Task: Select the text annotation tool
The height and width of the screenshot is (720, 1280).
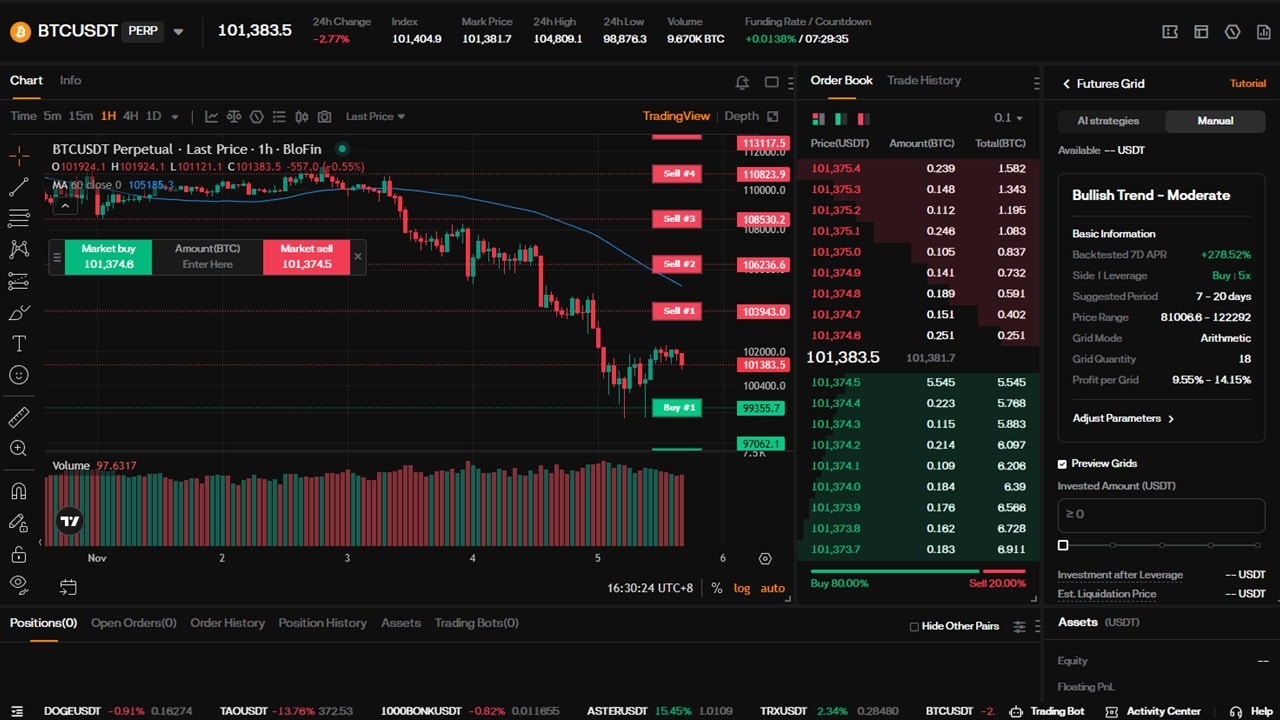Action: (18, 344)
